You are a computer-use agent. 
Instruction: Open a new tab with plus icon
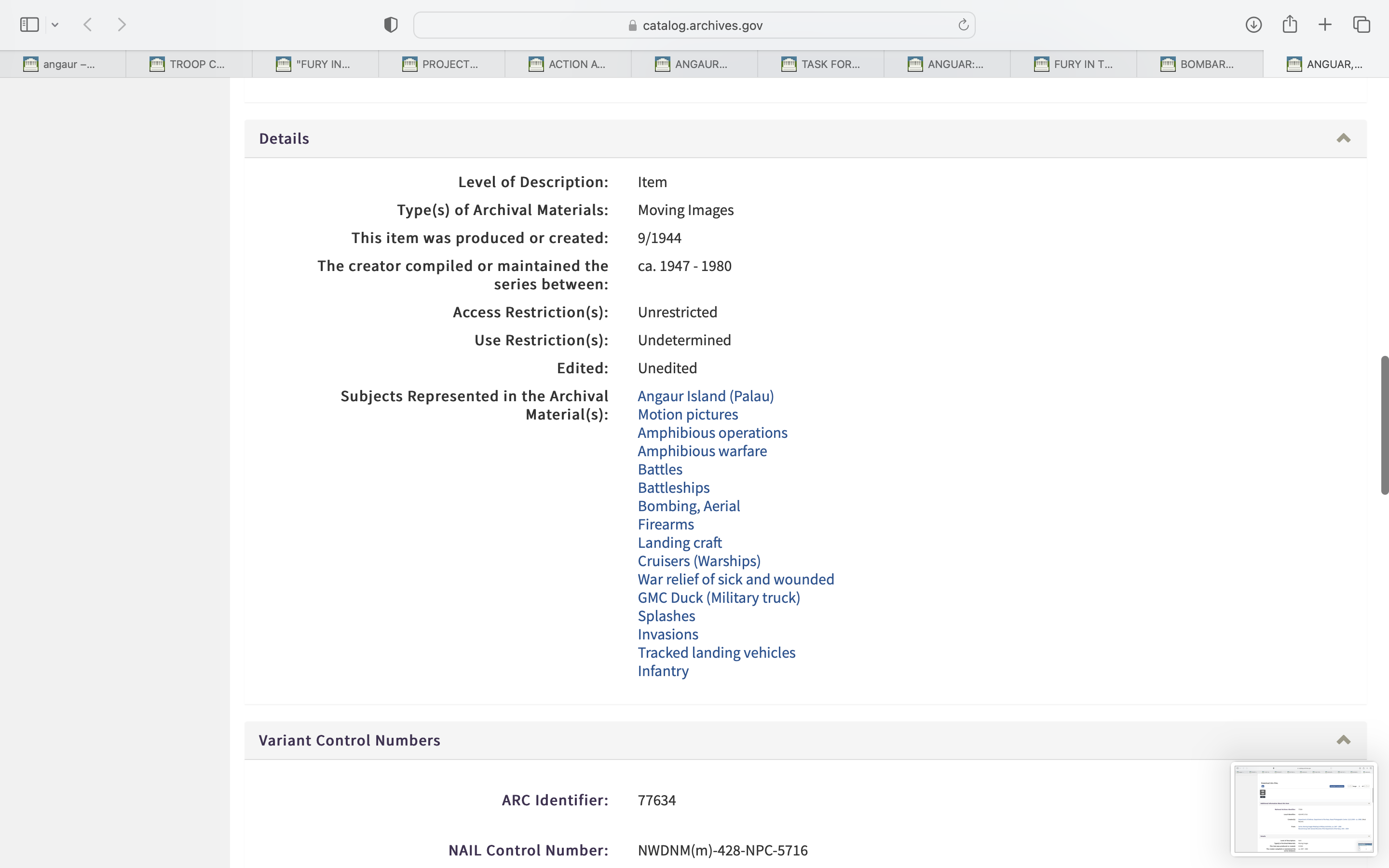click(x=1325, y=25)
